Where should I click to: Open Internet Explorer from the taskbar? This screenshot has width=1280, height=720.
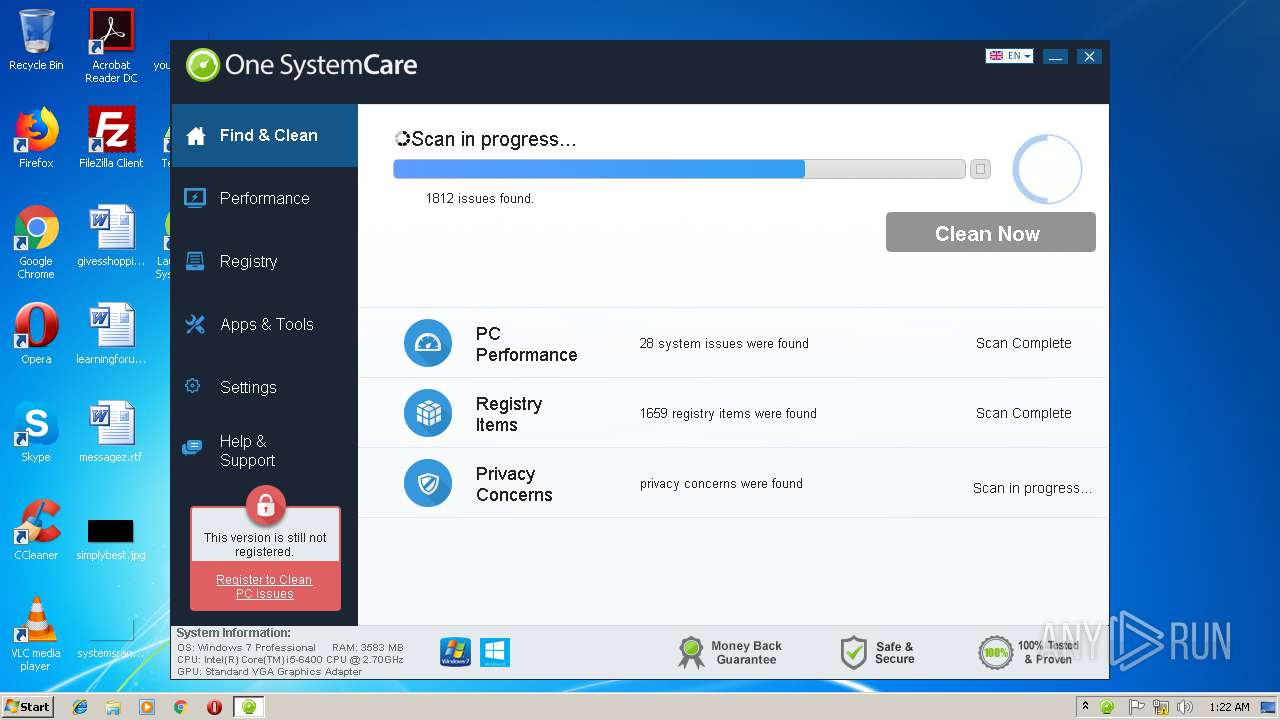tap(80, 706)
